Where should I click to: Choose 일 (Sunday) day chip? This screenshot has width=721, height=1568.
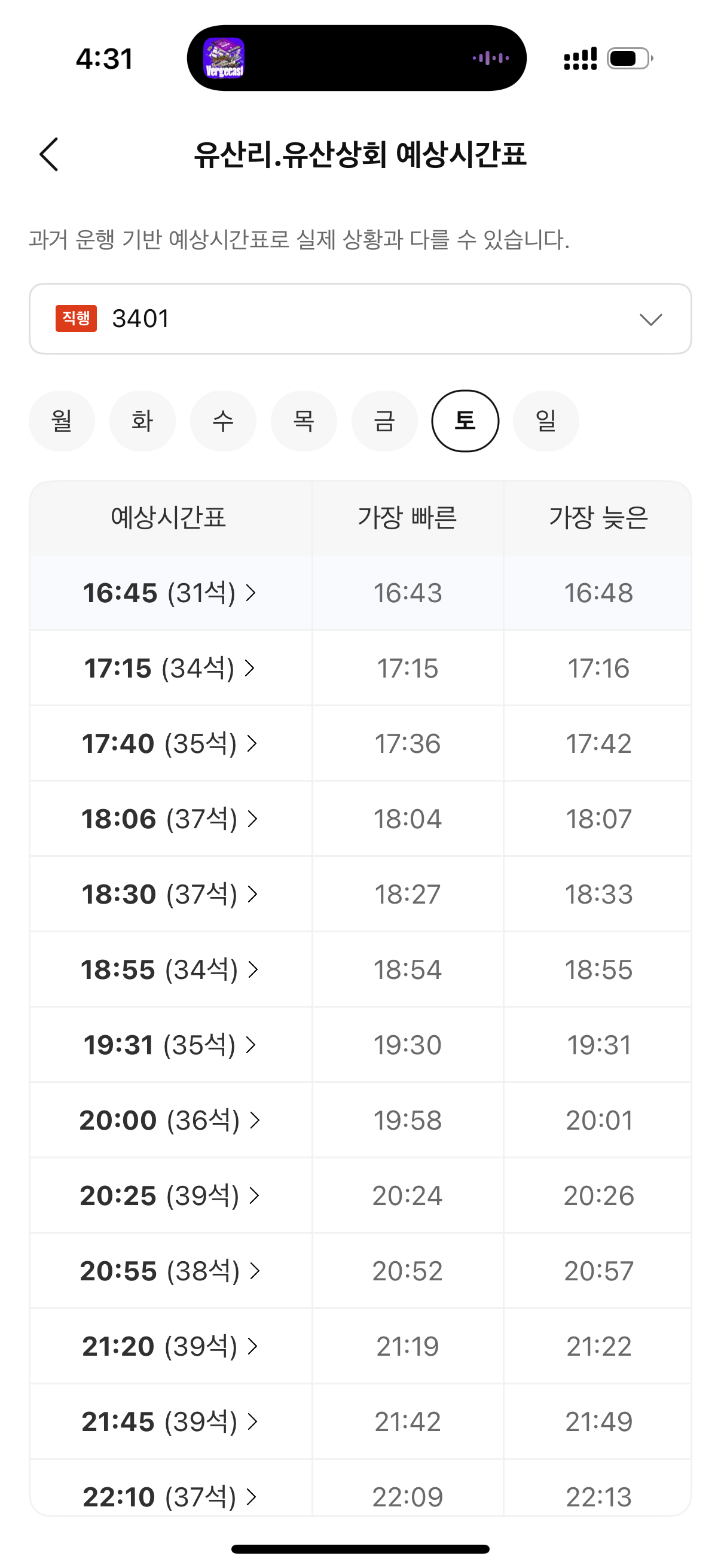point(546,420)
